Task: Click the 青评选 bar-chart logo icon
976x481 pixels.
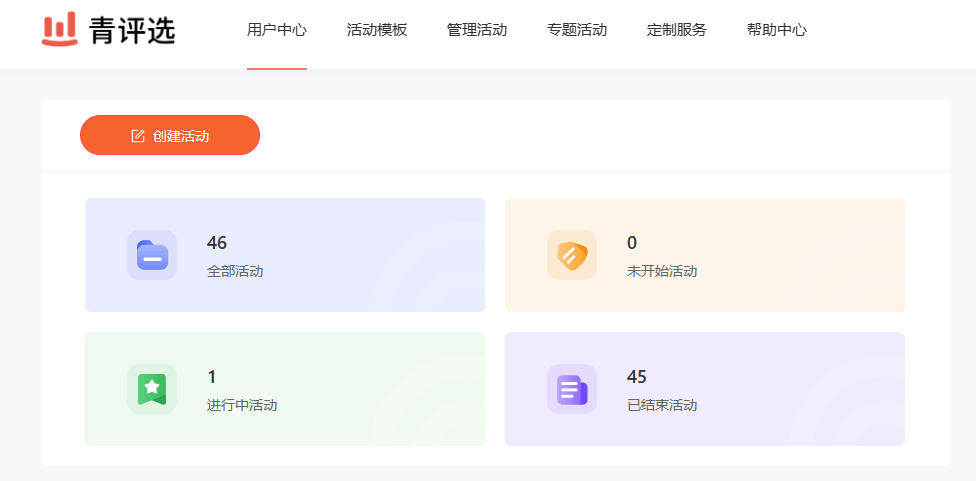Action: [x=60, y=29]
